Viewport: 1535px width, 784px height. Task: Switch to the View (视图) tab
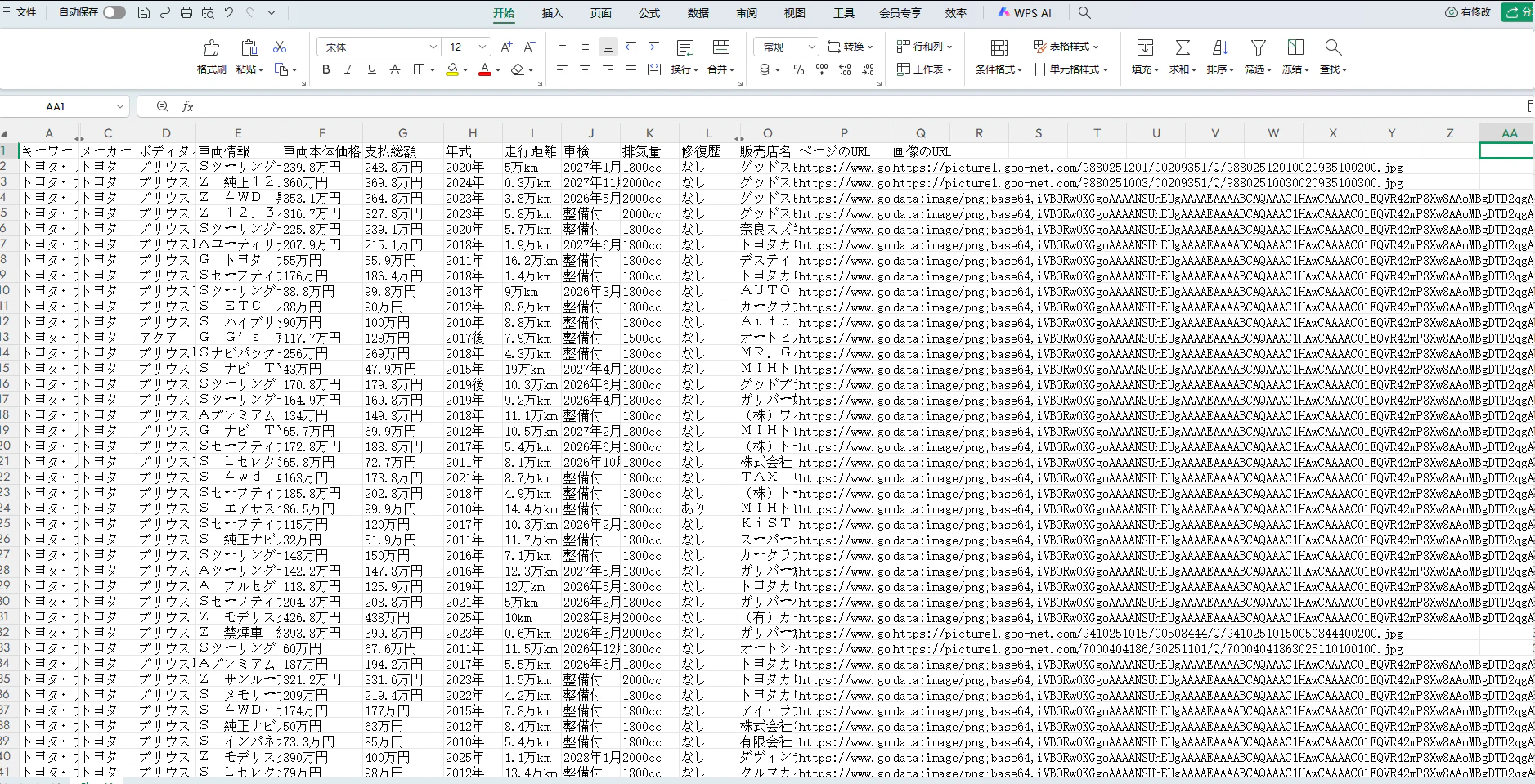point(795,13)
